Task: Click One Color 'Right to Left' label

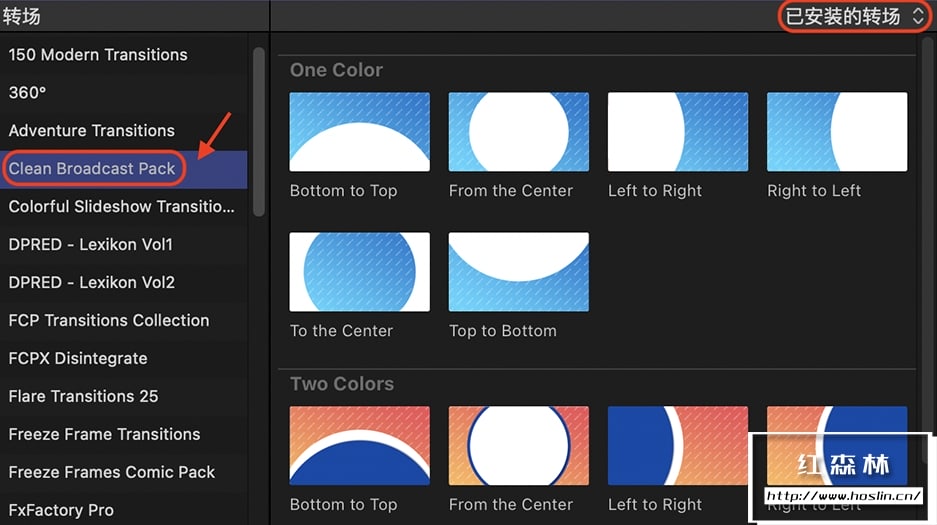Action: (814, 191)
